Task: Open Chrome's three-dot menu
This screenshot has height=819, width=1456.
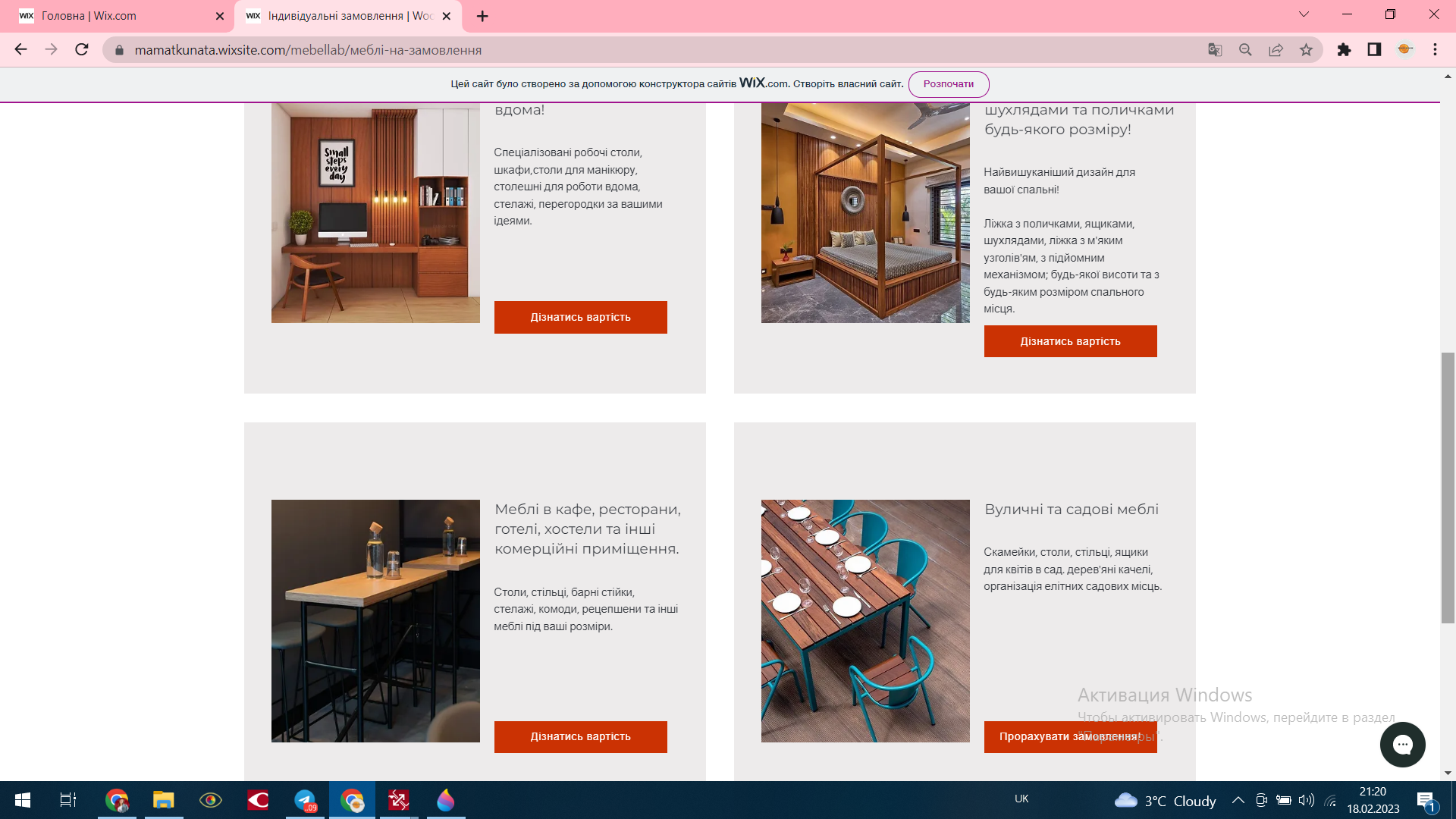Action: pos(1435,50)
